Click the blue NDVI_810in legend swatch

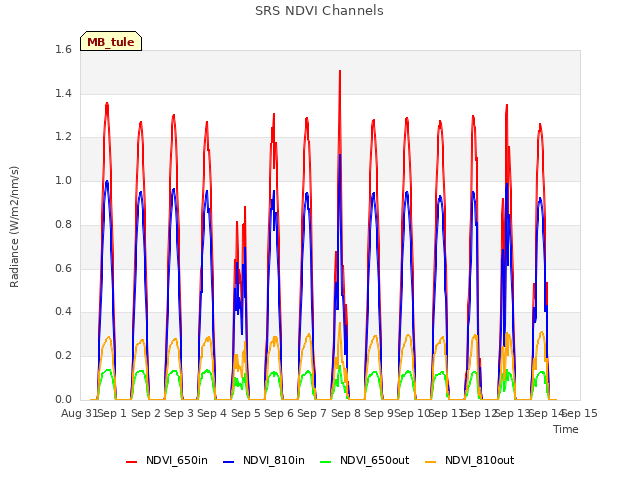click(229, 461)
